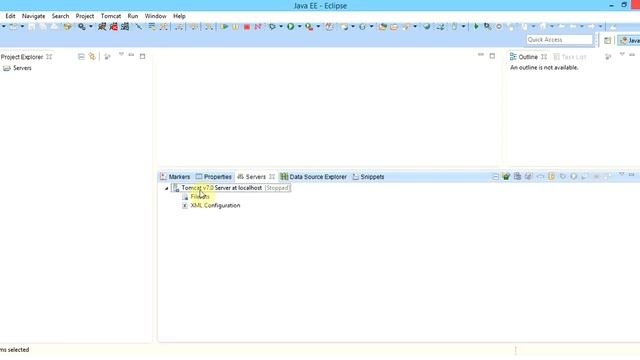The height and width of the screenshot is (360, 640).
Task: Restore down the Eclipse window
Action: point(624,5)
